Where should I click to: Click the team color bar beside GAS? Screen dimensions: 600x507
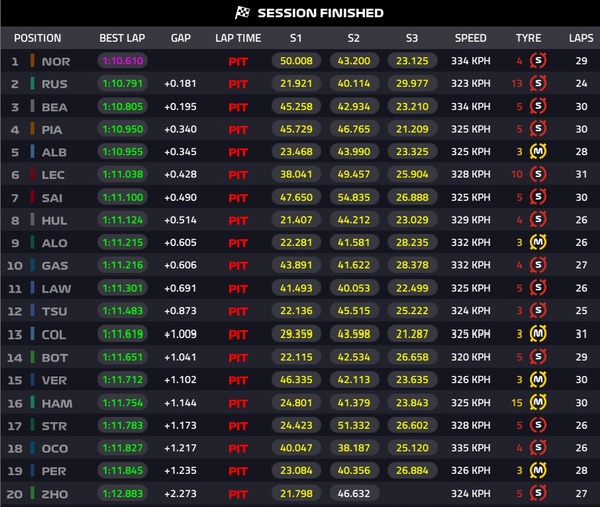(33, 266)
